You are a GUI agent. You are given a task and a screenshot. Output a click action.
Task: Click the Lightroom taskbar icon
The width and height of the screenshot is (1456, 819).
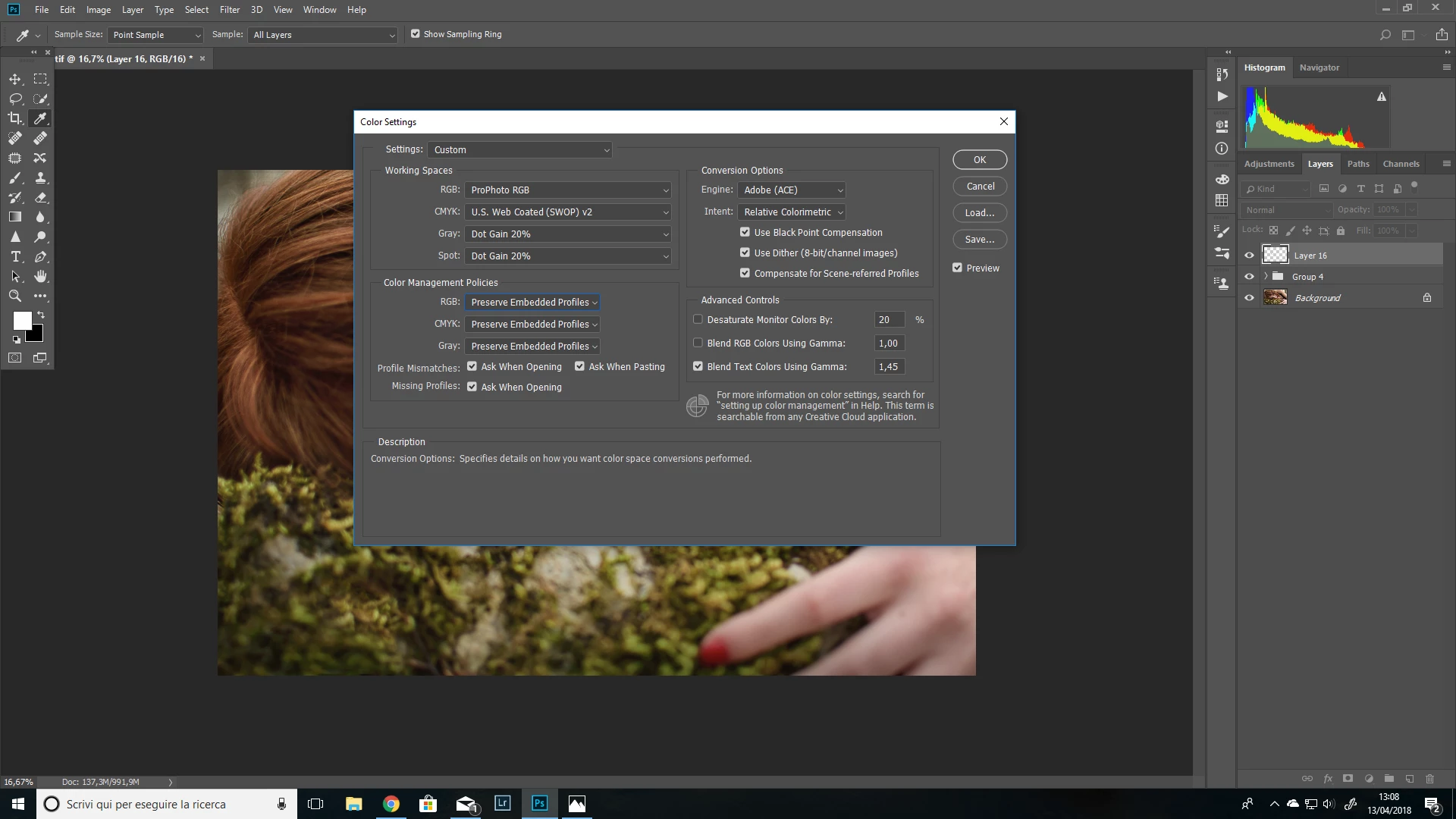point(502,804)
